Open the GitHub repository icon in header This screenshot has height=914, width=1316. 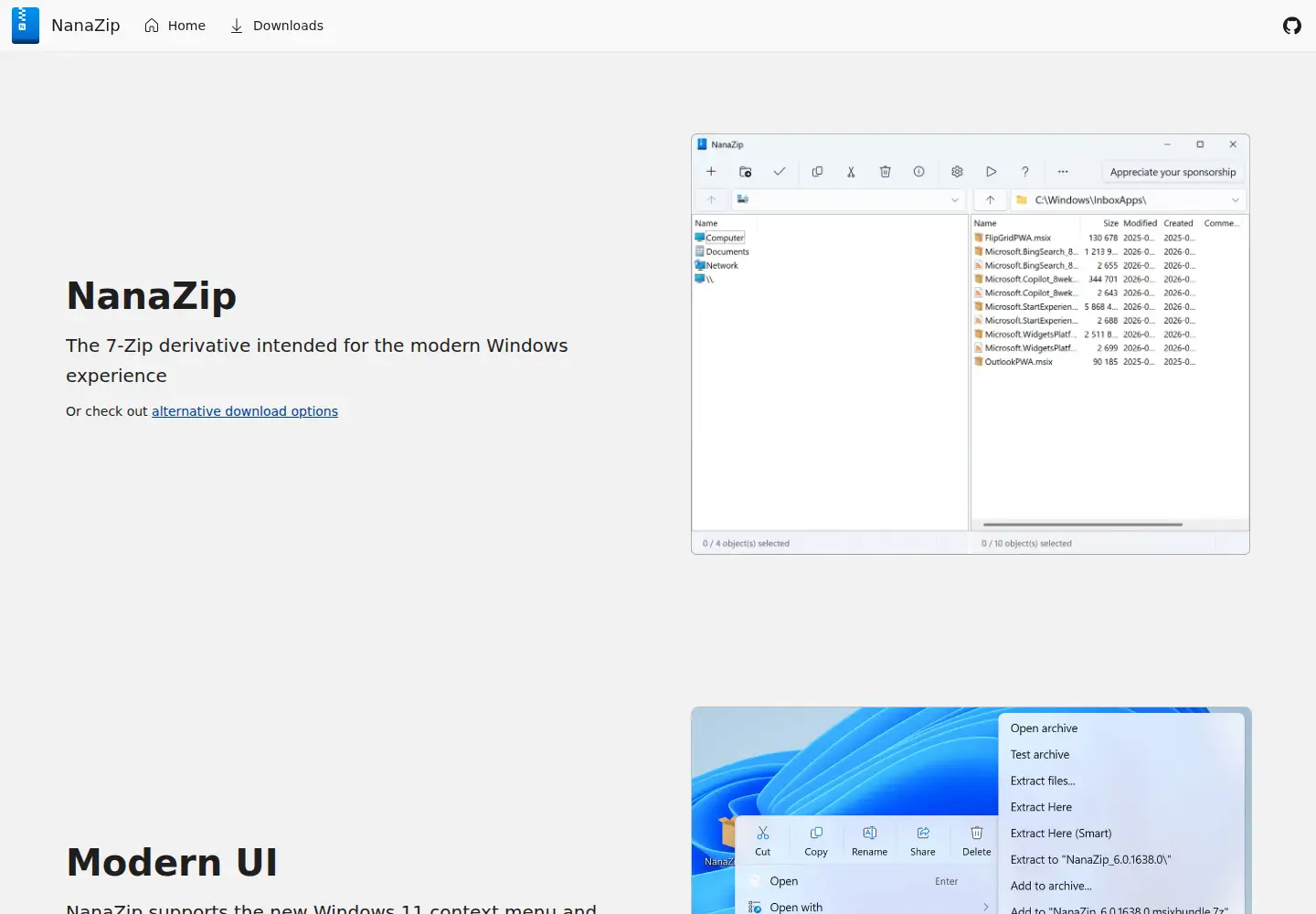click(x=1292, y=26)
